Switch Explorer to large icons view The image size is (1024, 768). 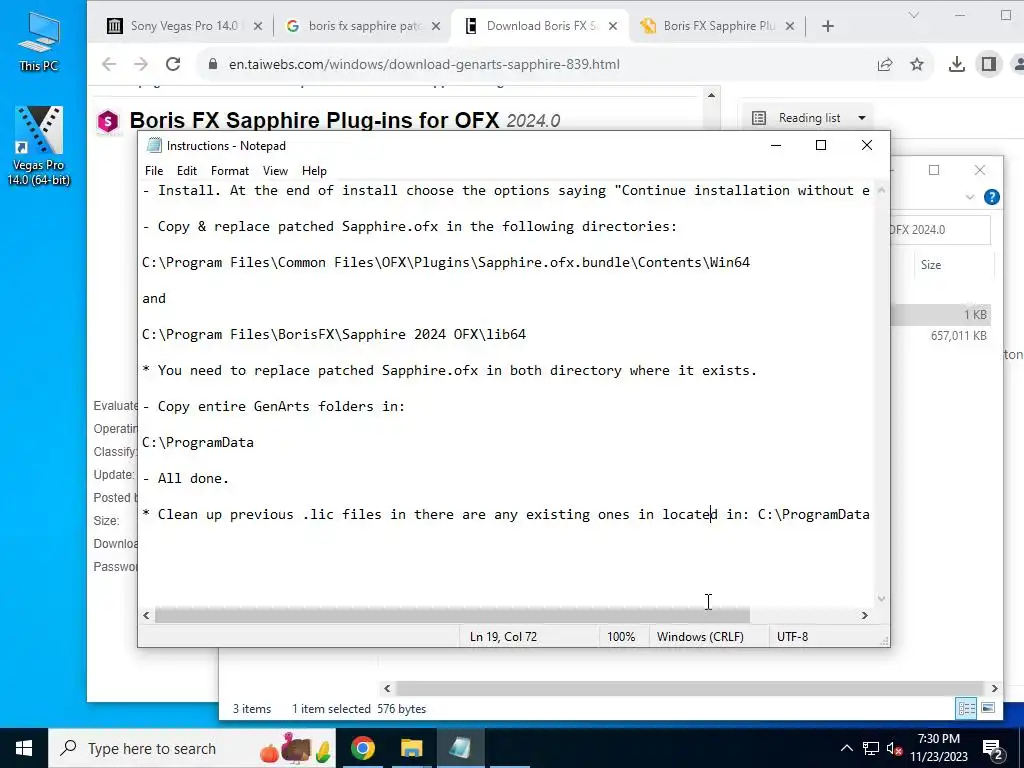coord(988,708)
